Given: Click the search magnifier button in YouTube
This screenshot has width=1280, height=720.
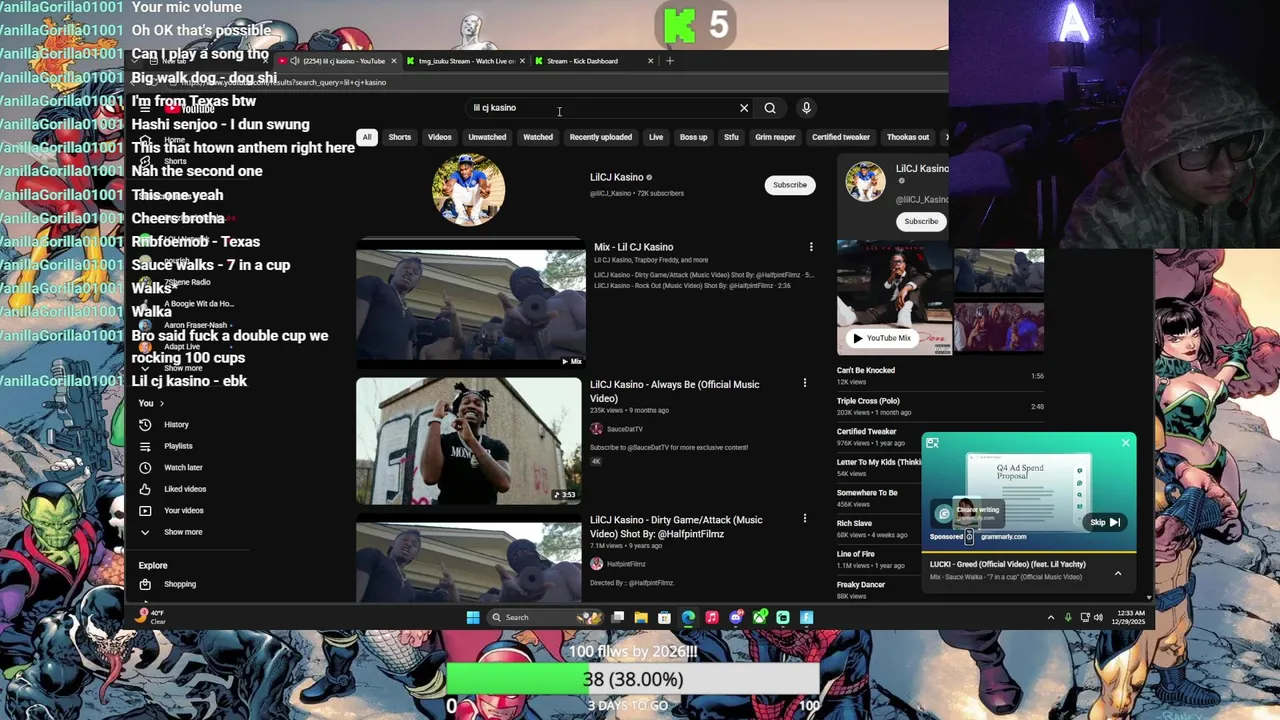Looking at the screenshot, I should click(x=770, y=108).
